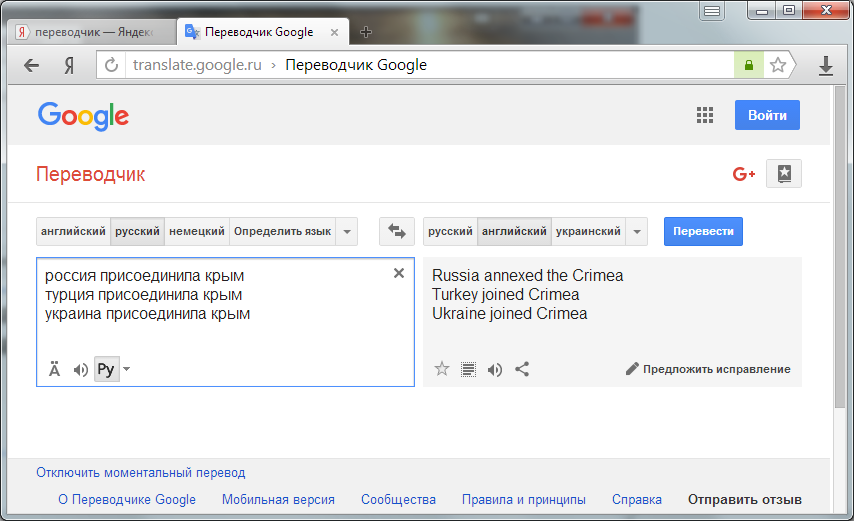Screen dimensions: 854x521
Task: Click Отключить моментальный перевод link
Action: point(141,473)
